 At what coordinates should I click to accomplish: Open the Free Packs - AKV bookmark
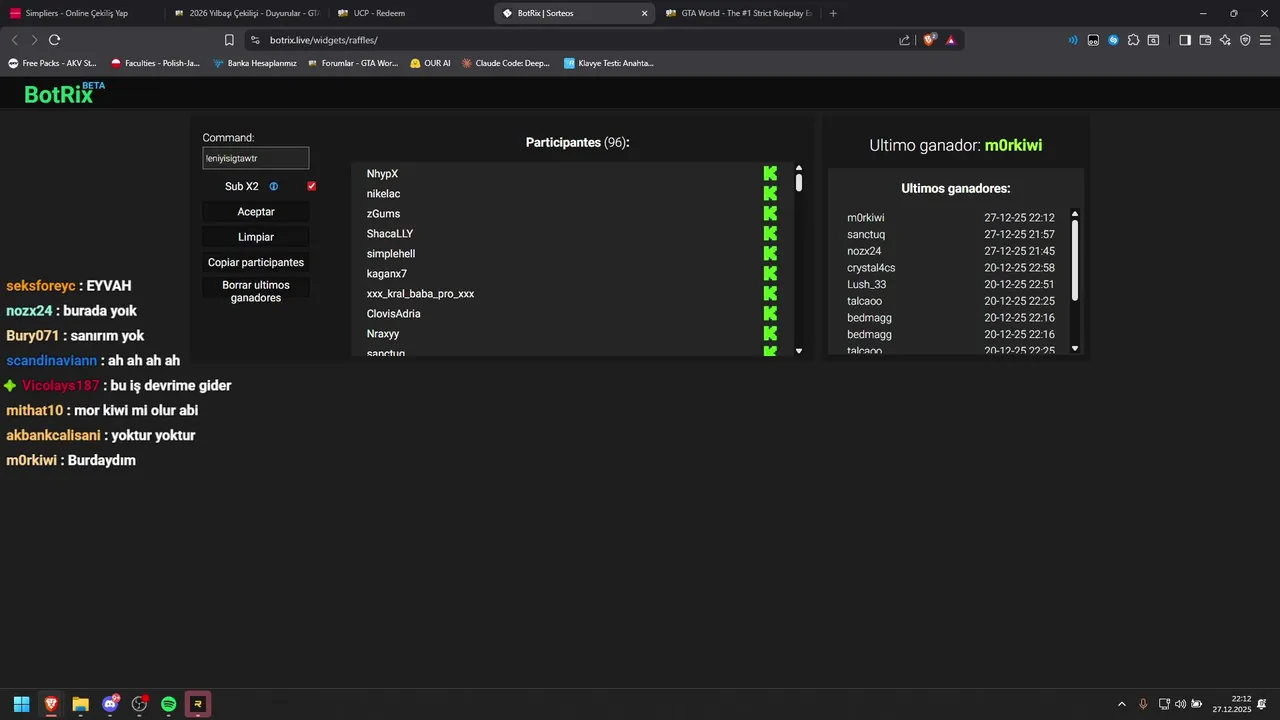pos(52,63)
